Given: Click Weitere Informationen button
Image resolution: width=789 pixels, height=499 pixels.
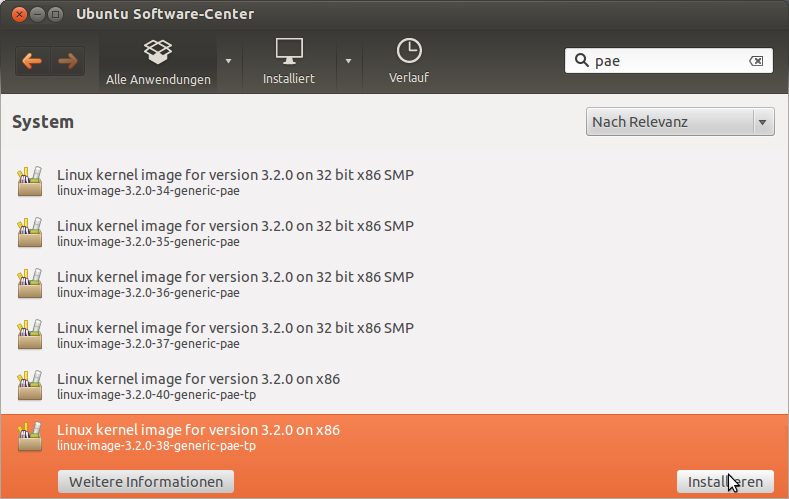Looking at the screenshot, I should (146, 481).
